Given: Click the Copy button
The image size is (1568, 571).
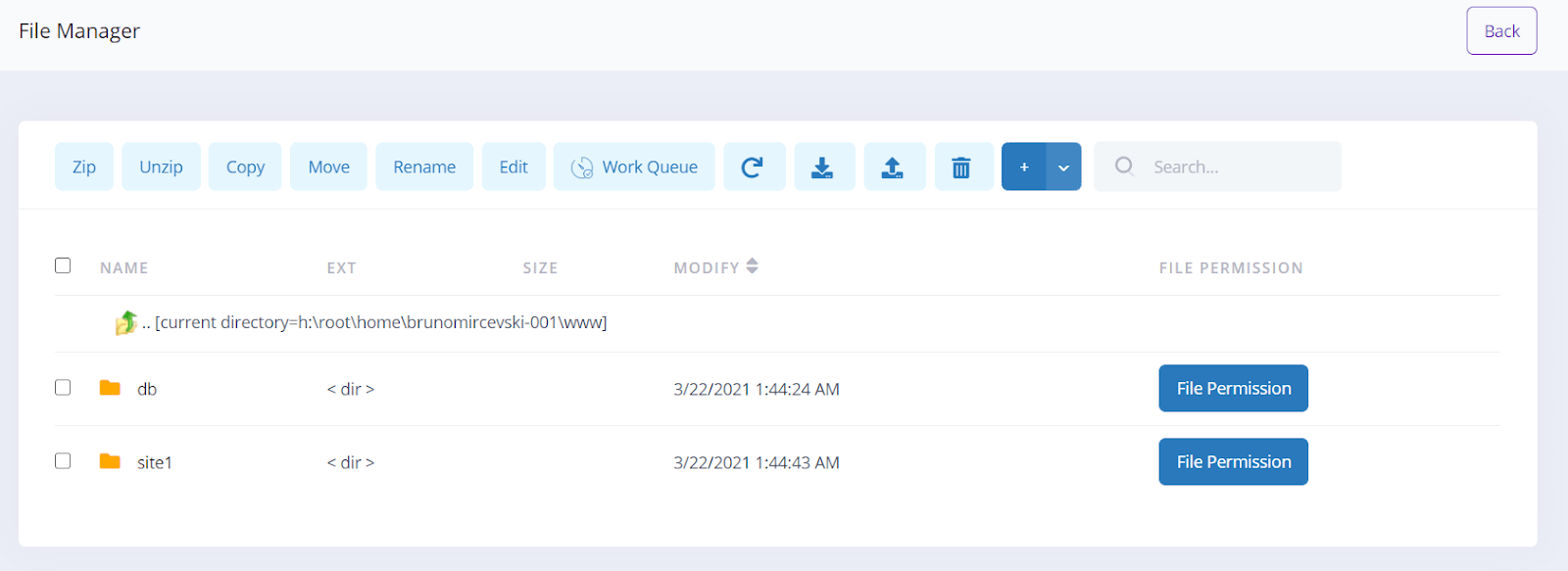Looking at the screenshot, I should pos(245,167).
